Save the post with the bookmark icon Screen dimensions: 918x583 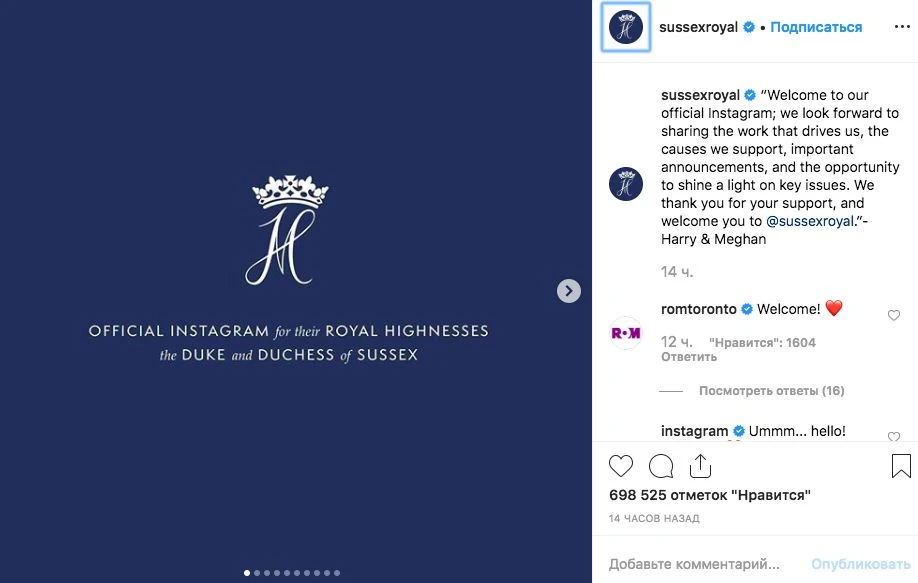pos(900,466)
